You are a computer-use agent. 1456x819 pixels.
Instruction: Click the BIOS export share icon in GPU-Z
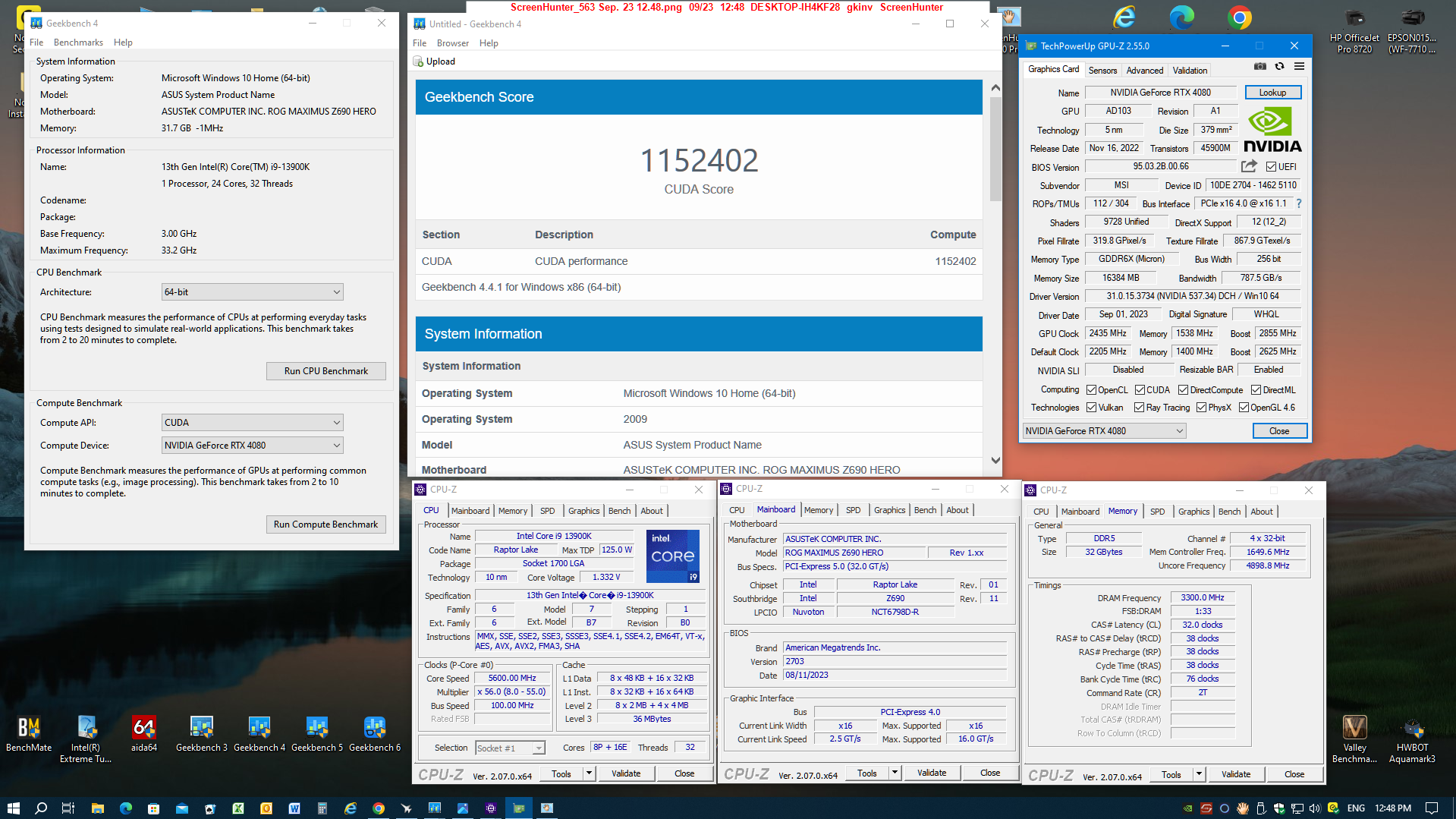click(x=1249, y=166)
